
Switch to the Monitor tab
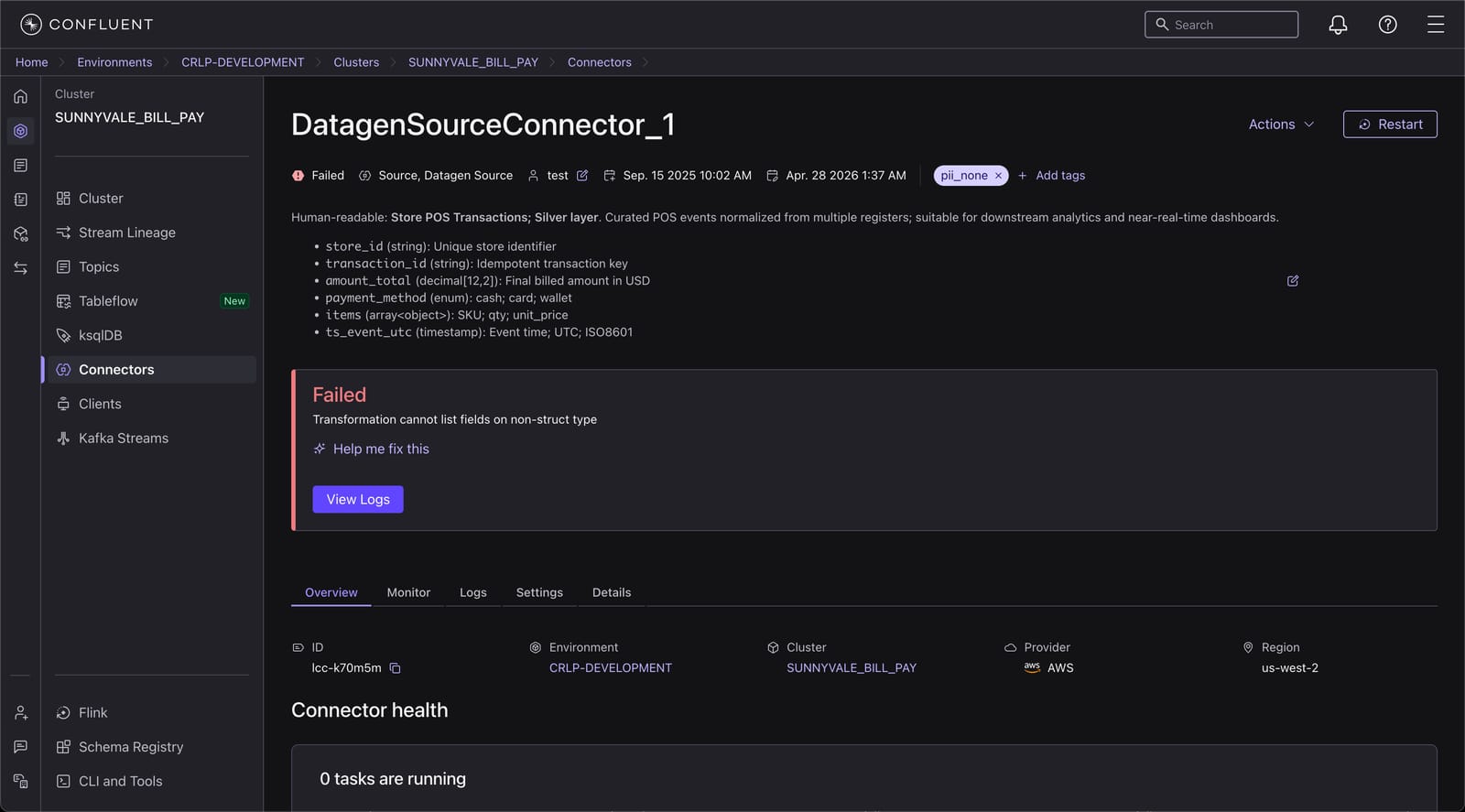click(x=408, y=592)
